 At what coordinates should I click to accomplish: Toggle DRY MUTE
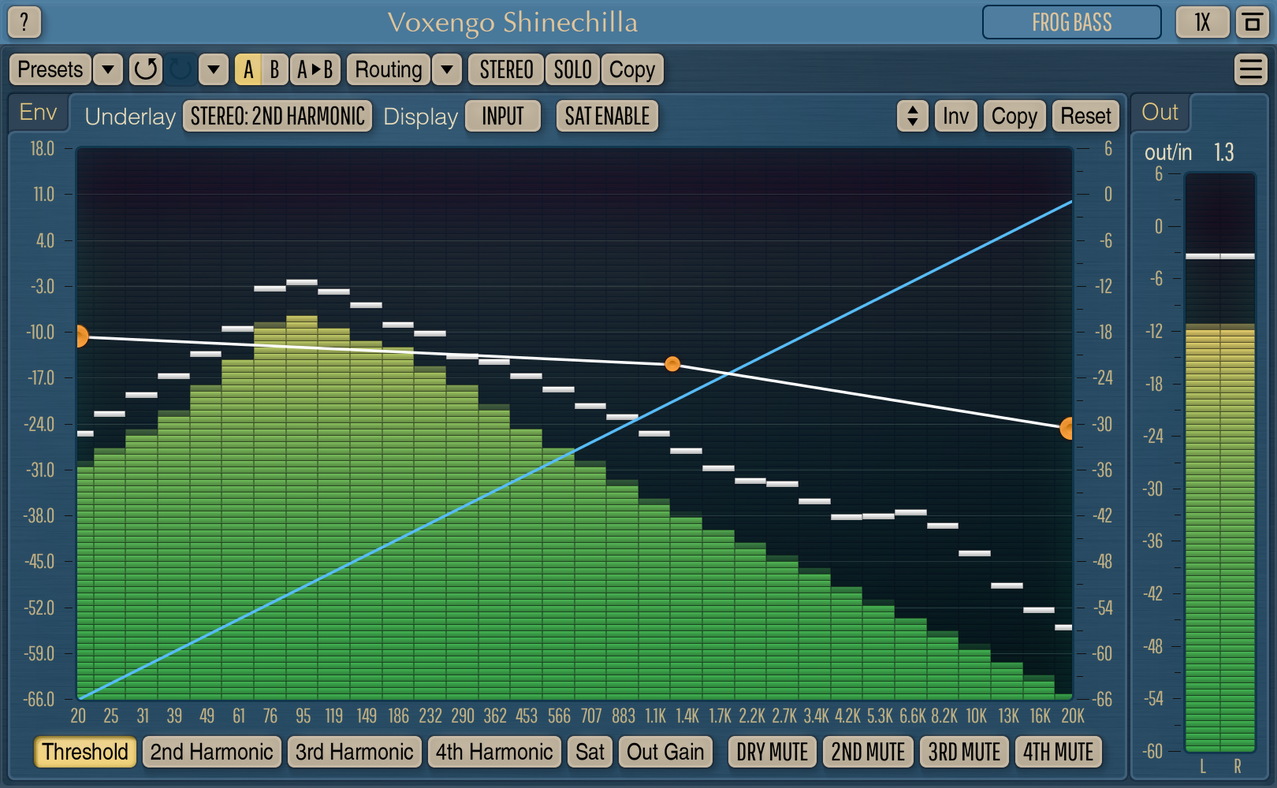tap(772, 752)
